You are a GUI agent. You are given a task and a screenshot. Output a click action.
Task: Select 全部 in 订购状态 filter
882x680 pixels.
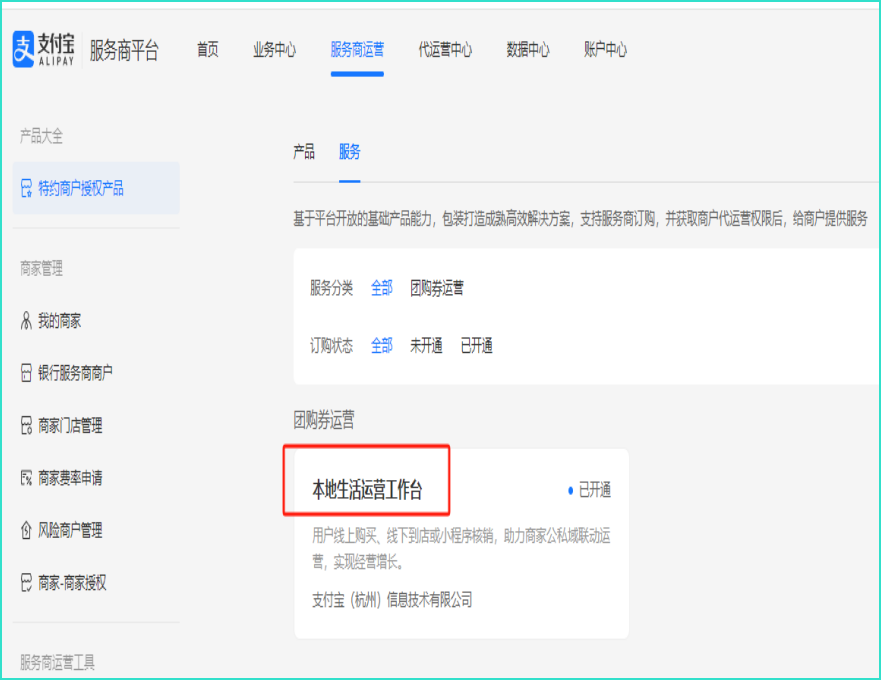click(x=382, y=346)
